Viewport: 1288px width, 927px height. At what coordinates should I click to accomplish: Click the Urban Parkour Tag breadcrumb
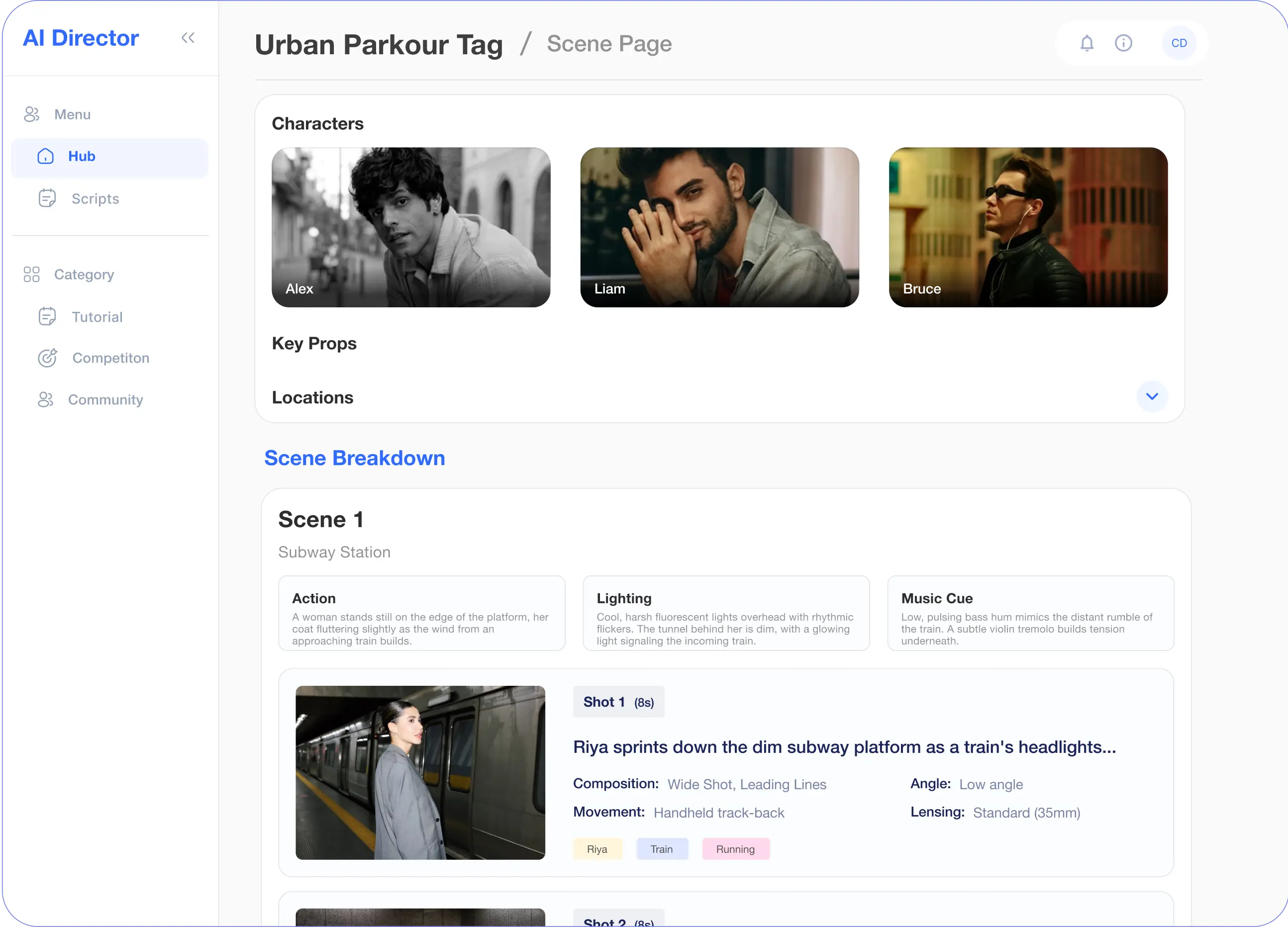pos(379,44)
